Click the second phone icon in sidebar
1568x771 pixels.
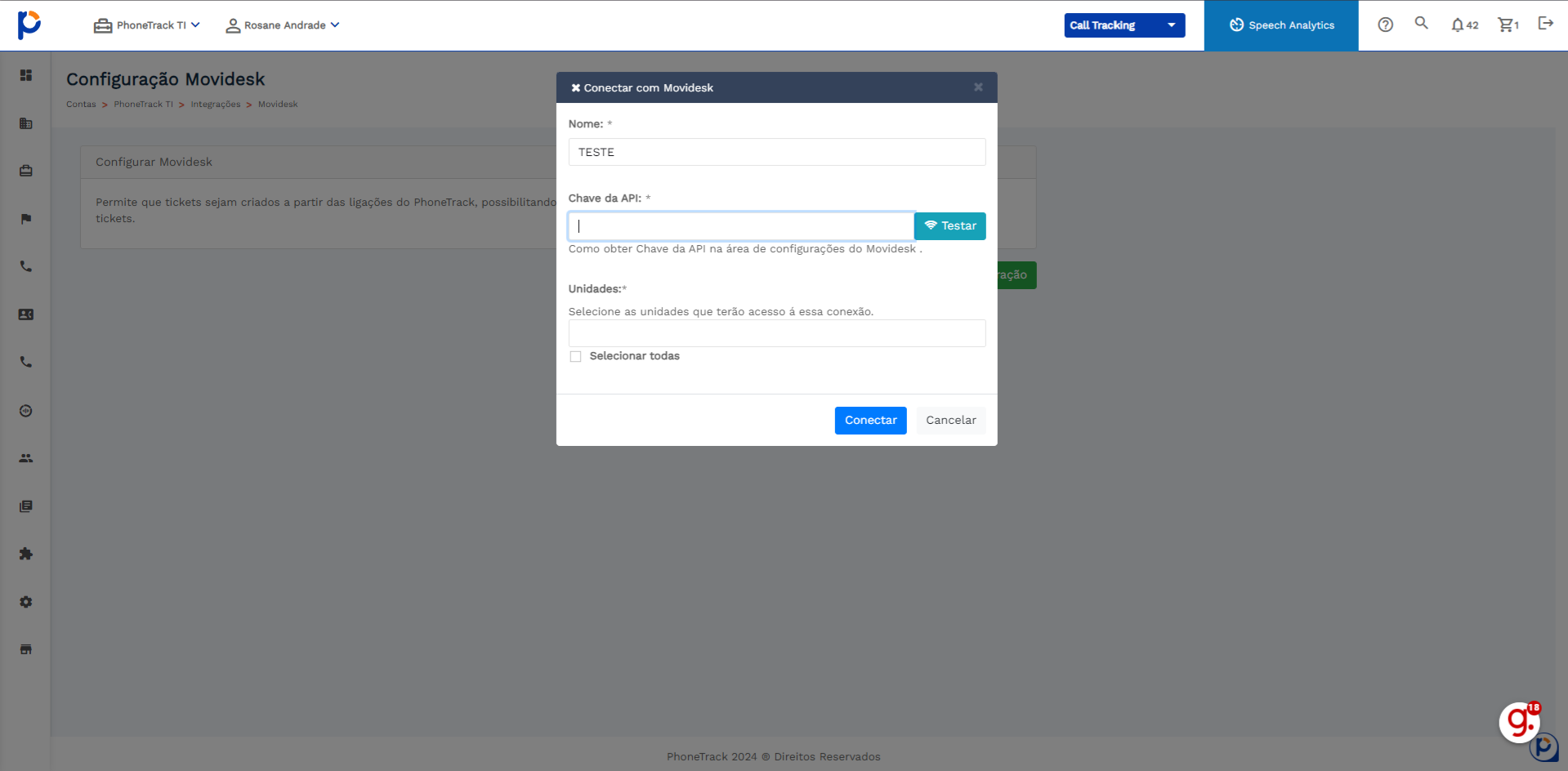(26, 362)
